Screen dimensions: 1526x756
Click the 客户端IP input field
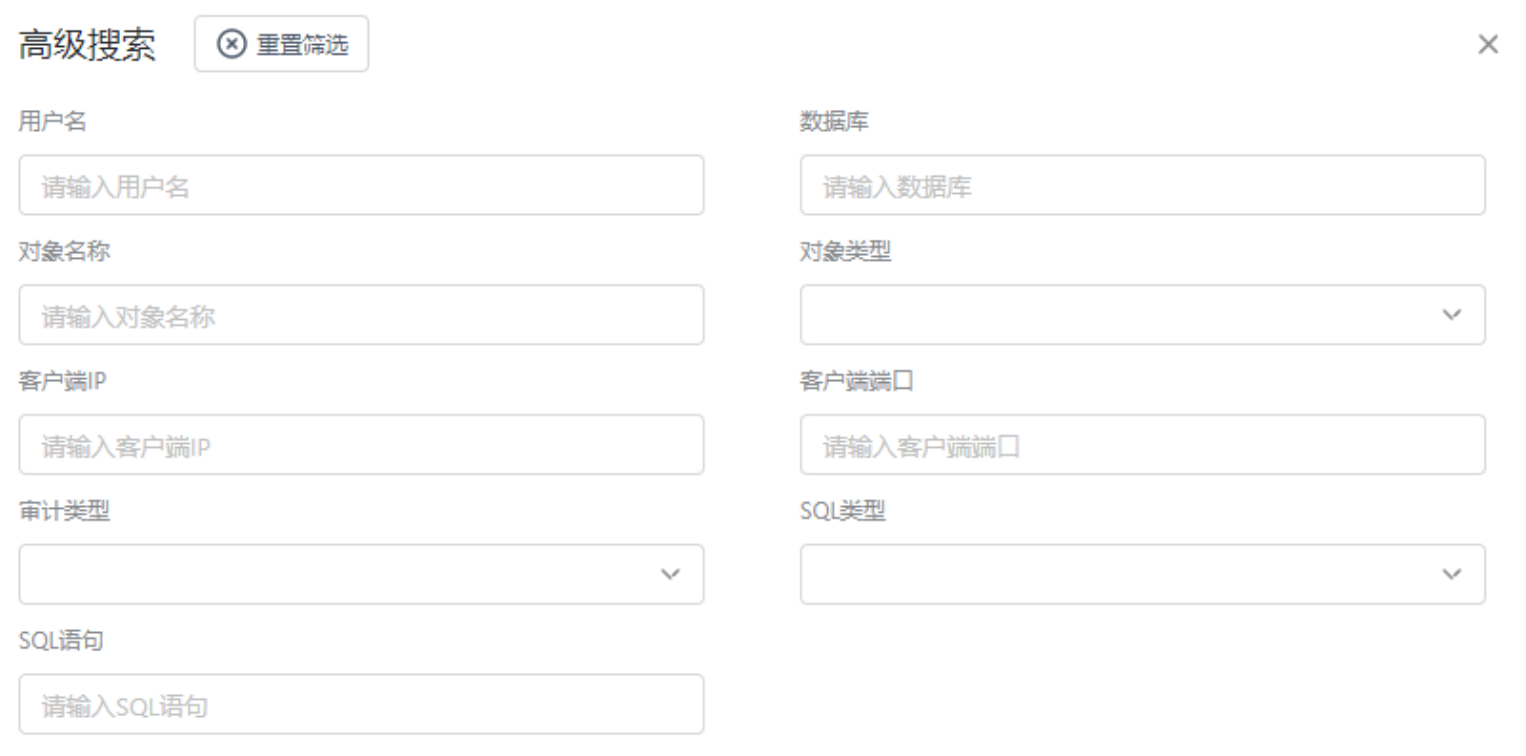pos(360,444)
